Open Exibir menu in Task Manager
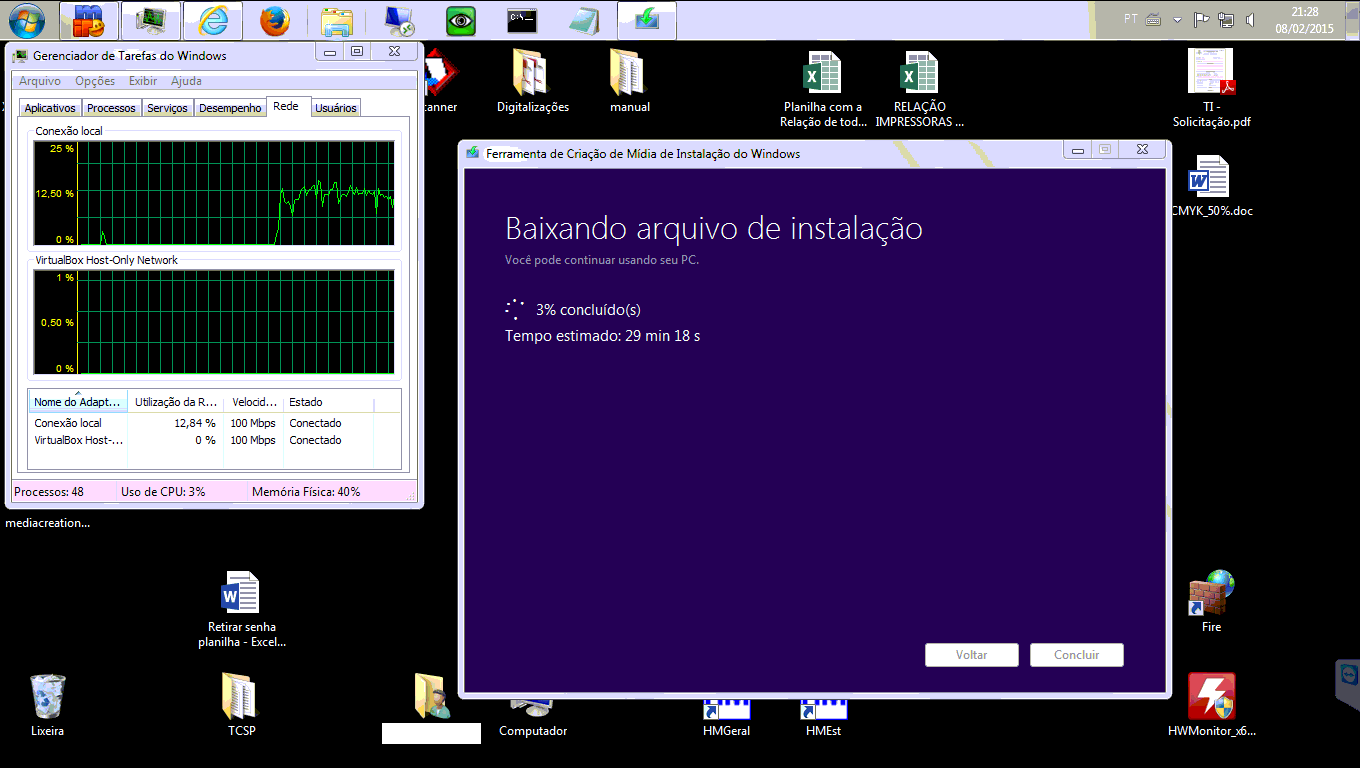The height and width of the screenshot is (768, 1360). coord(143,81)
